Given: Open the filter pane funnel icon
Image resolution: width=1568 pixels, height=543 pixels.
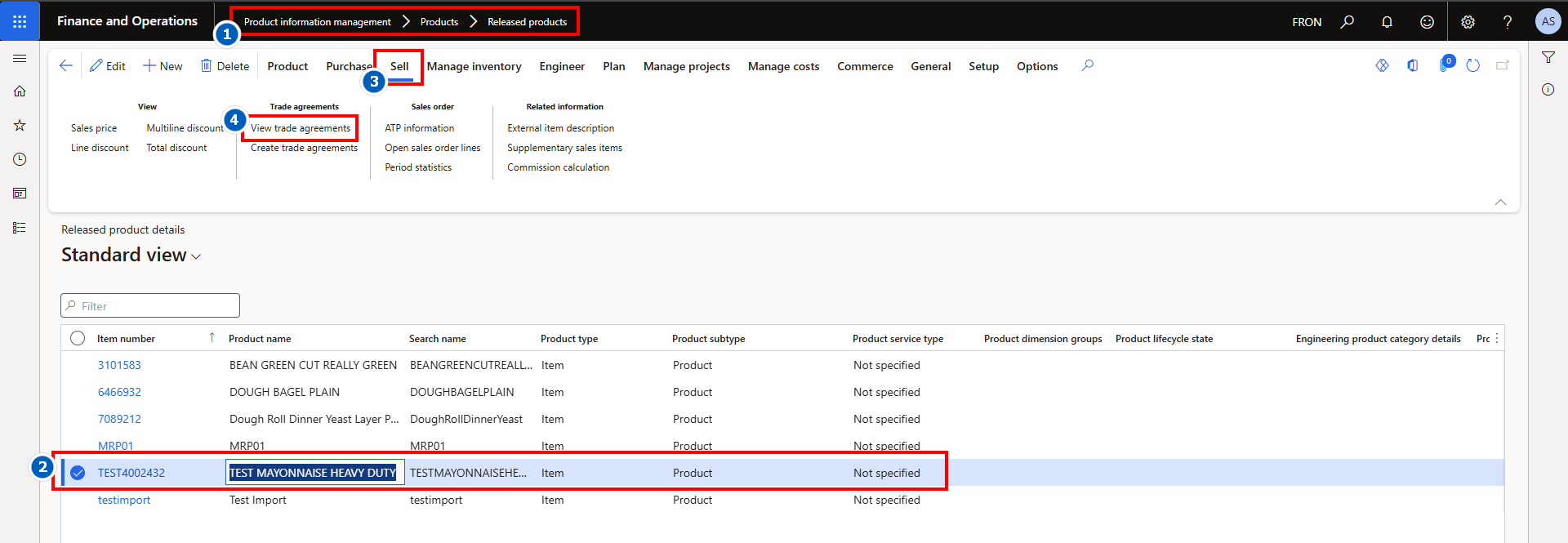Looking at the screenshot, I should pyautogui.click(x=1548, y=57).
